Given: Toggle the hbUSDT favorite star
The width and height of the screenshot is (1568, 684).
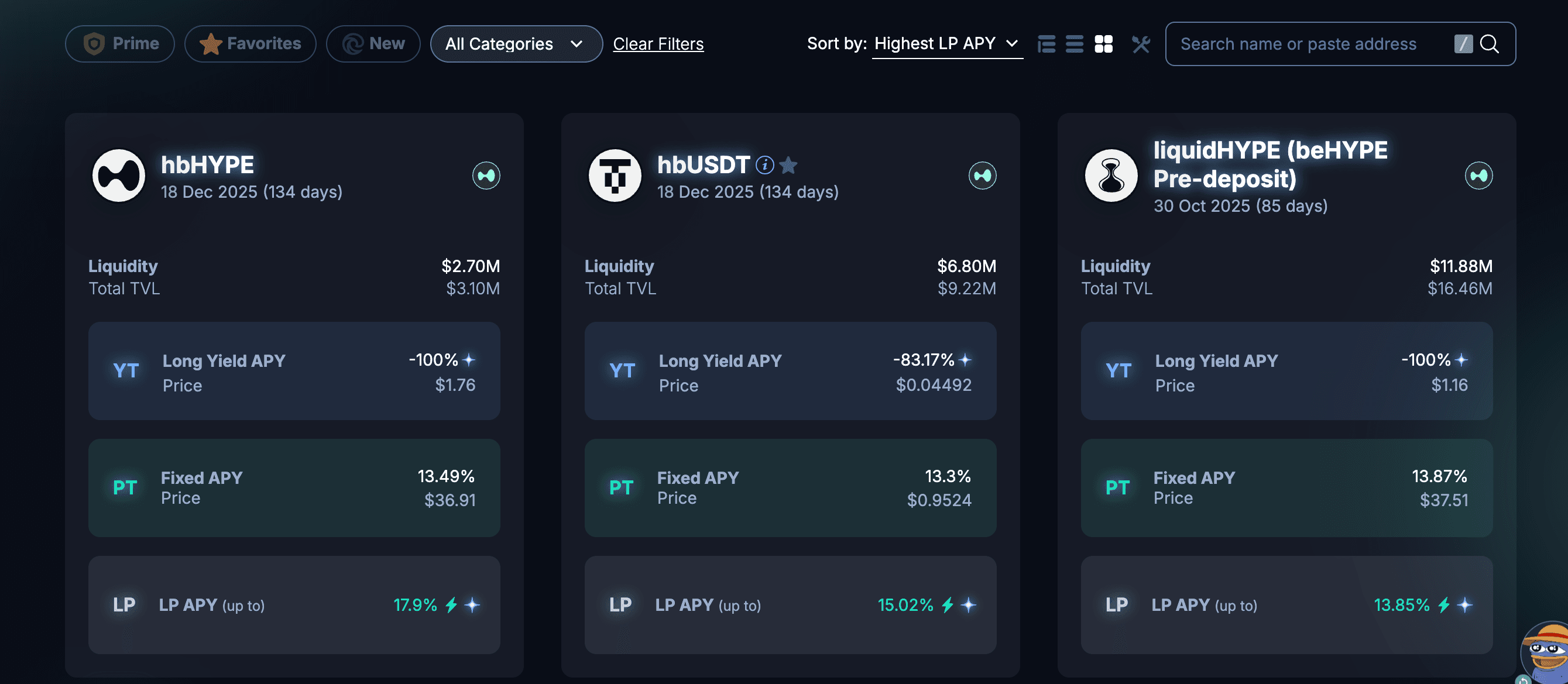Looking at the screenshot, I should click(x=788, y=165).
